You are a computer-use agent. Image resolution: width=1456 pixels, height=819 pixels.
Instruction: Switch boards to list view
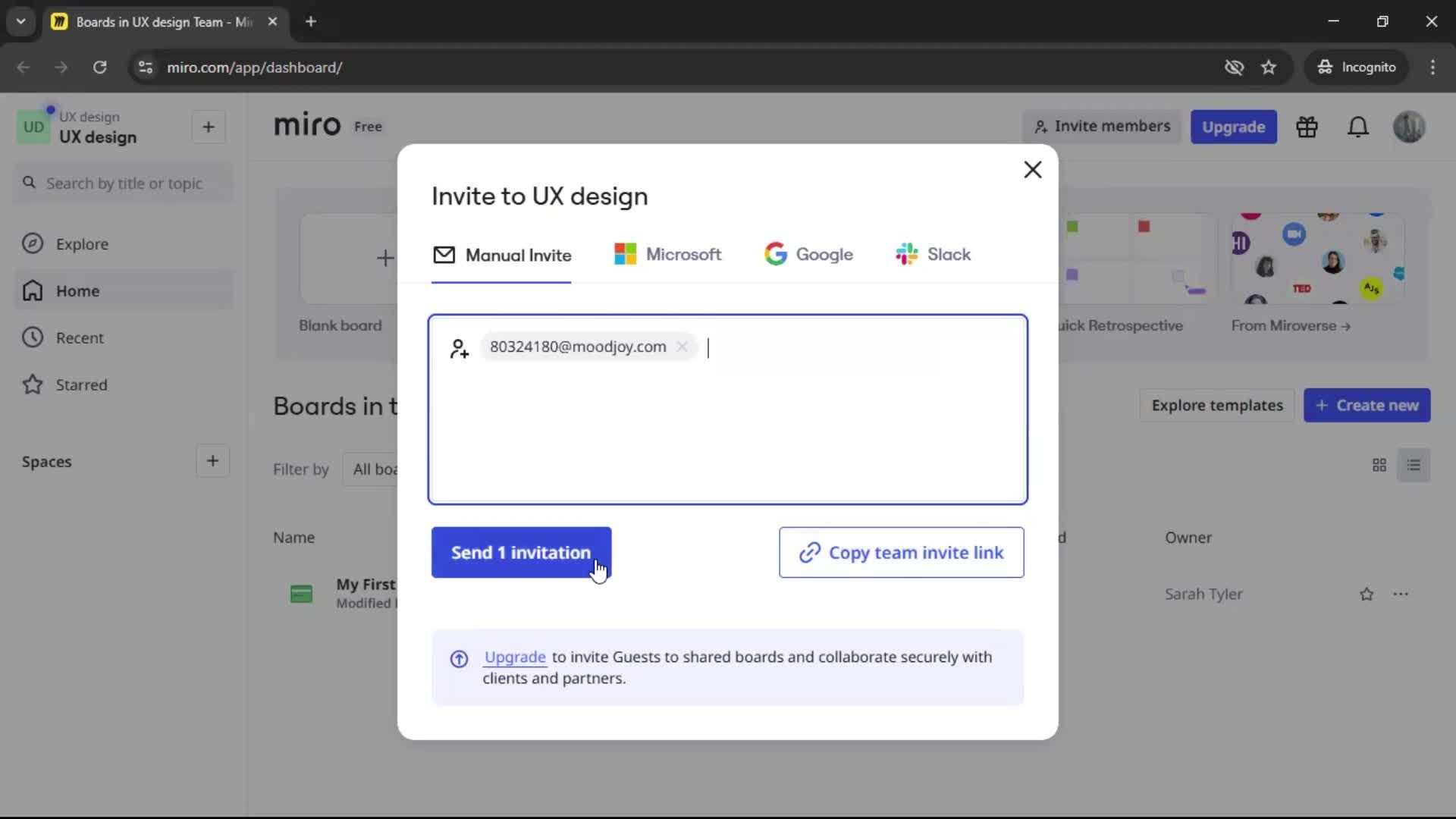(1414, 465)
